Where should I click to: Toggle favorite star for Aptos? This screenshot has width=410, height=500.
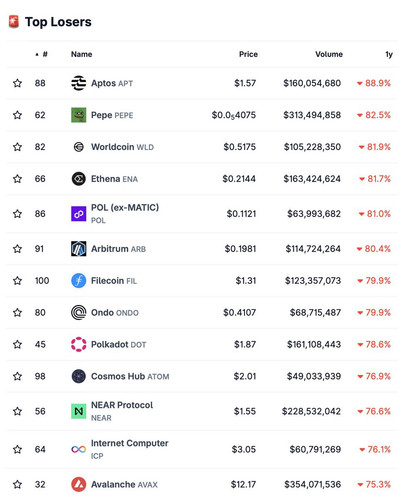tap(17, 83)
